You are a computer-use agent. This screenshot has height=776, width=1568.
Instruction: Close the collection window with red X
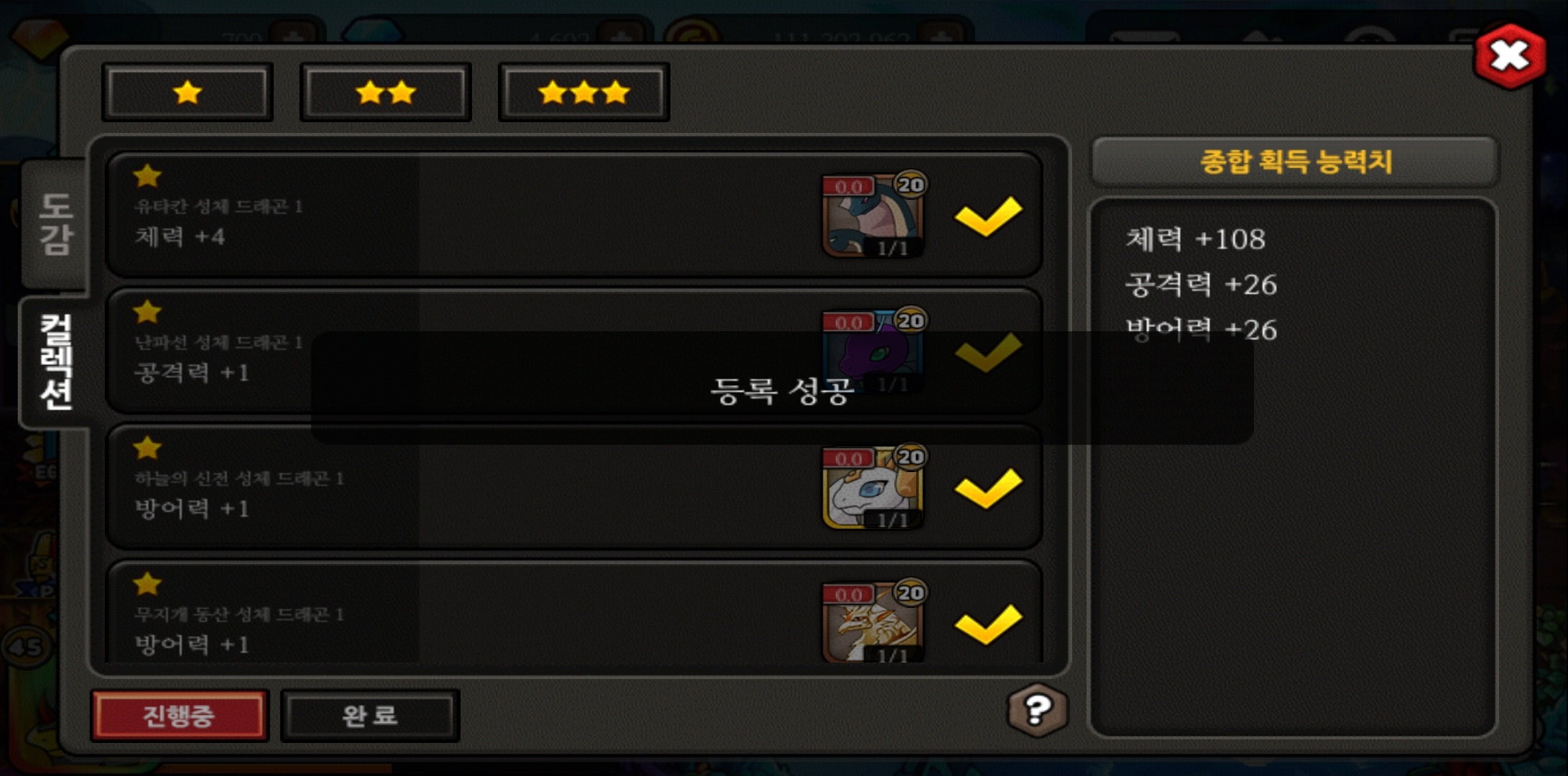pos(1510,56)
